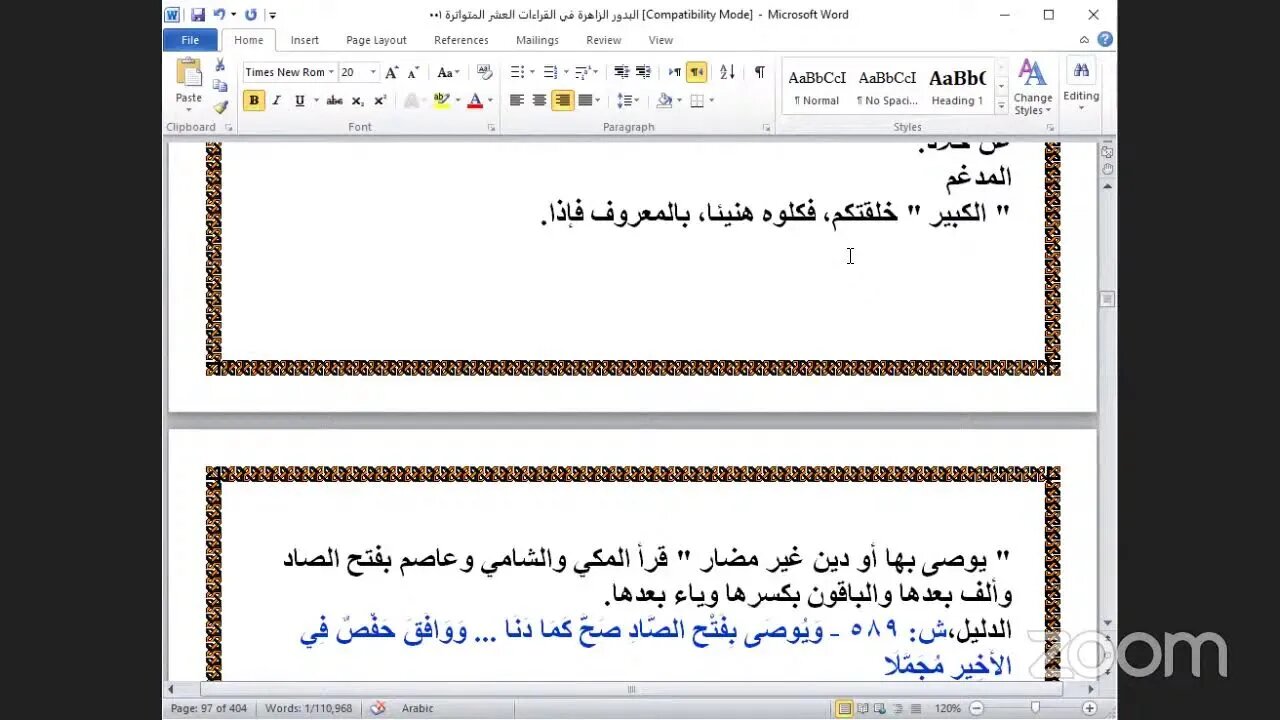Toggle show paragraph marks
Viewport: 1280px width, 720px height.
tap(760, 72)
